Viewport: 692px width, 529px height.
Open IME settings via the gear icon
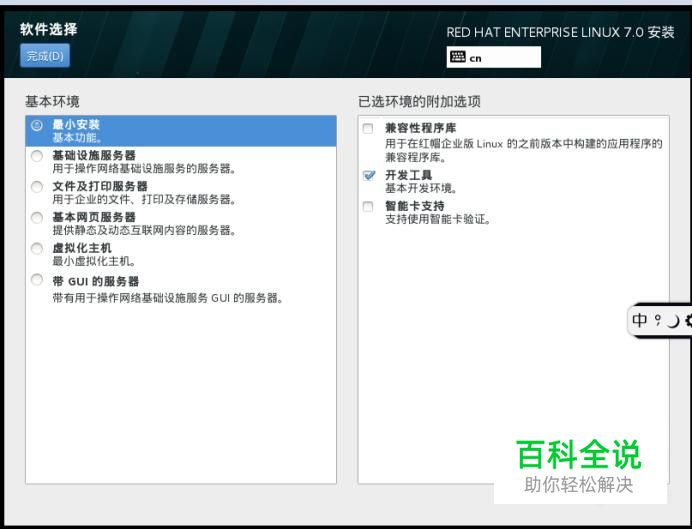pyautogui.click(x=688, y=320)
